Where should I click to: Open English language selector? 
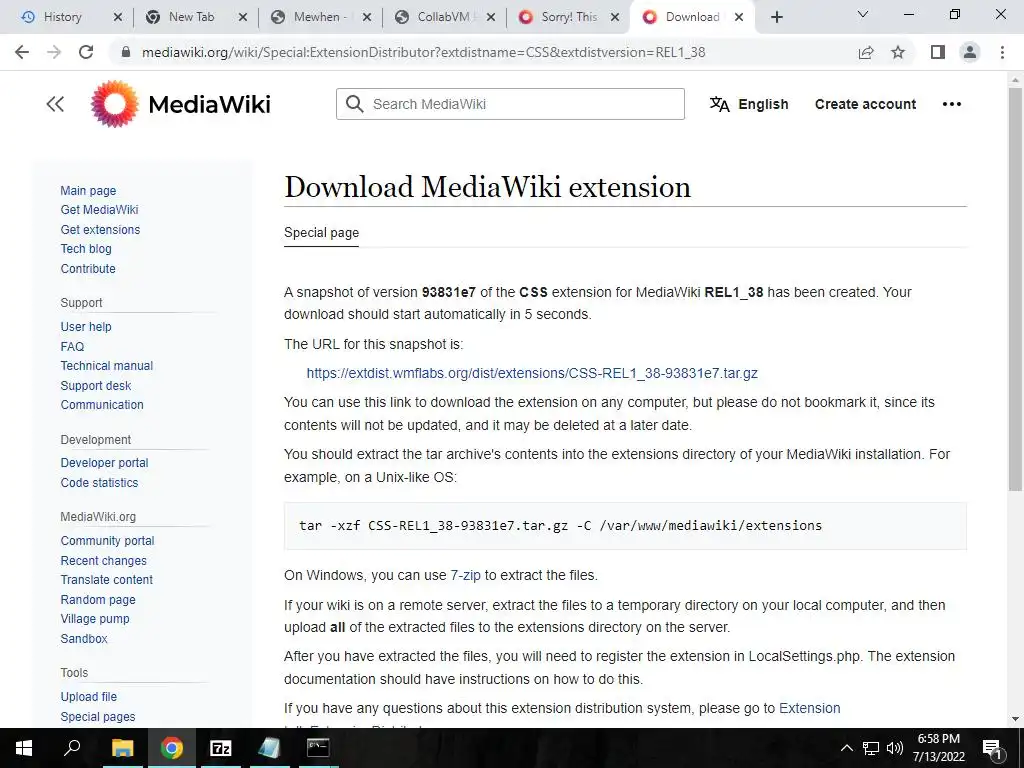(x=749, y=104)
